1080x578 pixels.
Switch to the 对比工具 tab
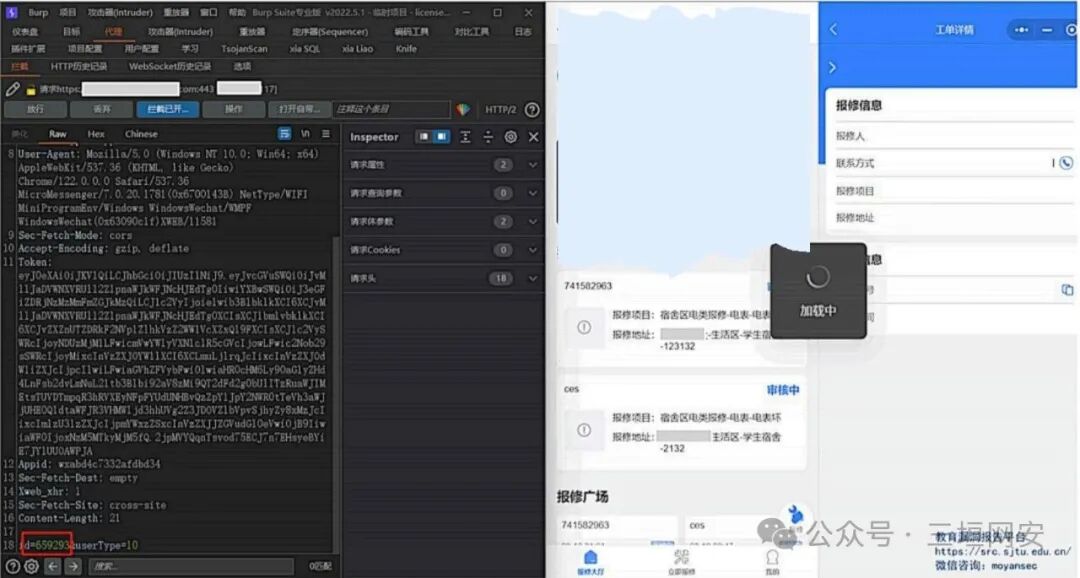point(472,32)
